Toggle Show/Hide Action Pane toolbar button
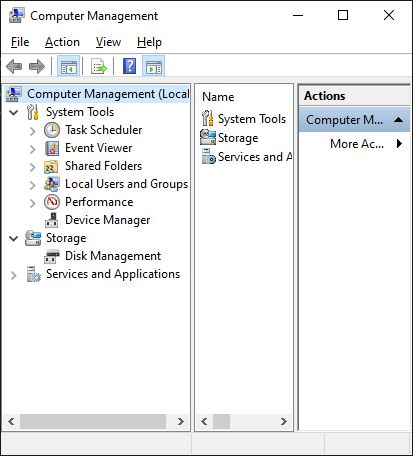413x456 pixels. click(x=154, y=66)
